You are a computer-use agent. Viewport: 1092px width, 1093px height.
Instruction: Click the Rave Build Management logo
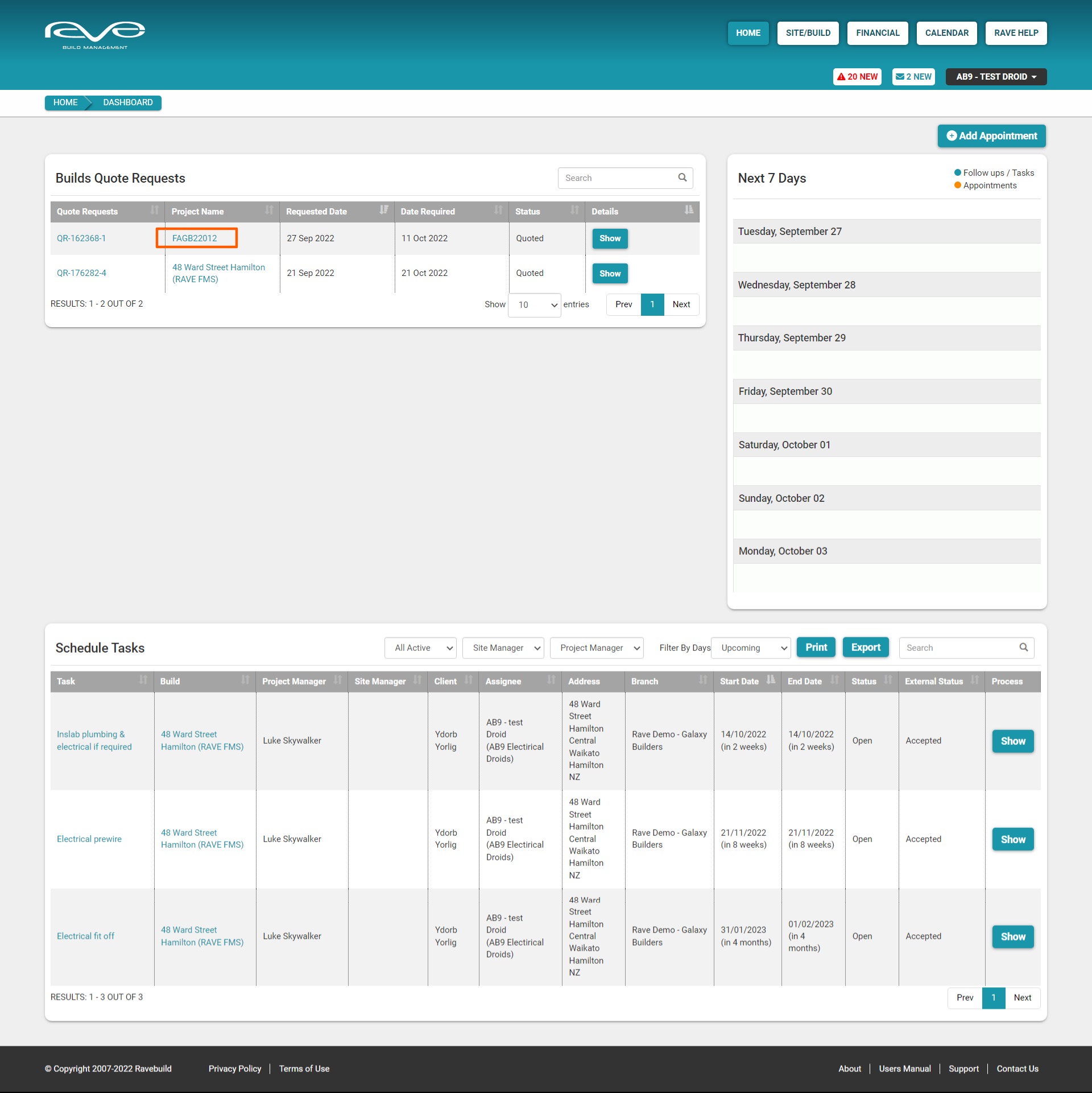(95, 35)
